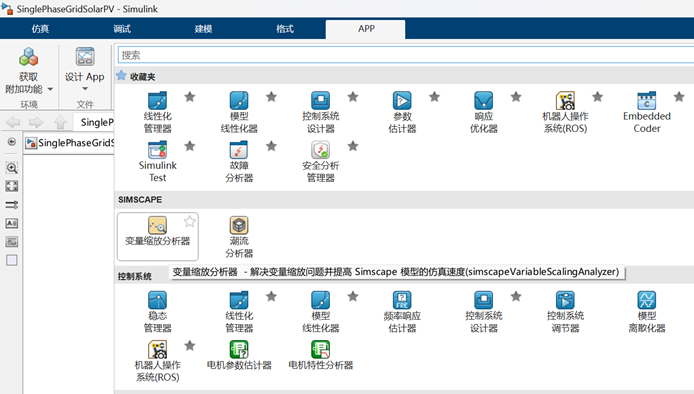The image size is (694, 394).
Task: Open 线性化管理器 app in the 控制系统 section
Action: pyautogui.click(x=239, y=312)
